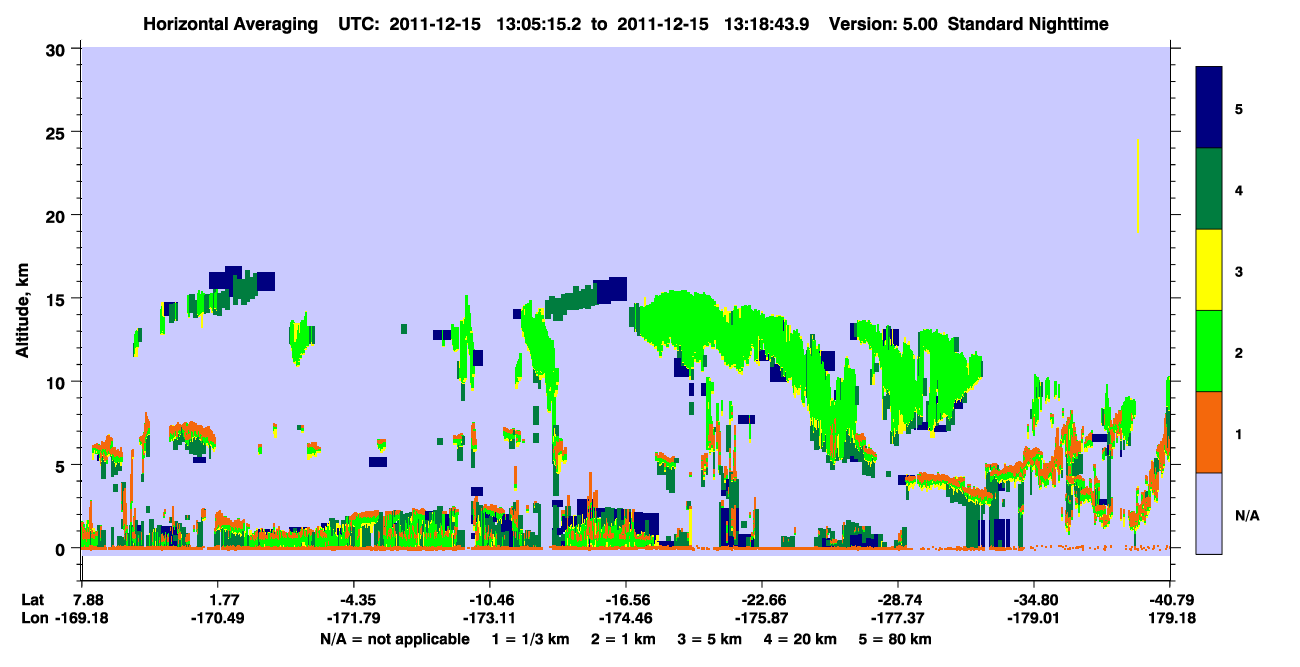Click the dark blue '5' colorbar segment
Screen dimensions: 1300x667
click(x=1209, y=108)
